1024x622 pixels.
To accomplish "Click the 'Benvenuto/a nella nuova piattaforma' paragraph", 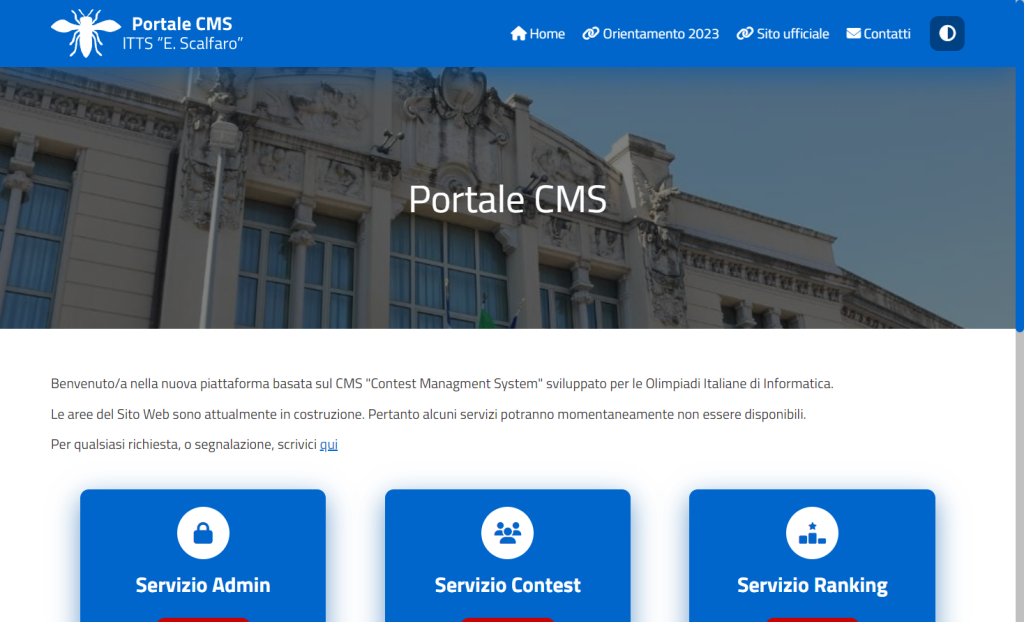I will pos(442,384).
